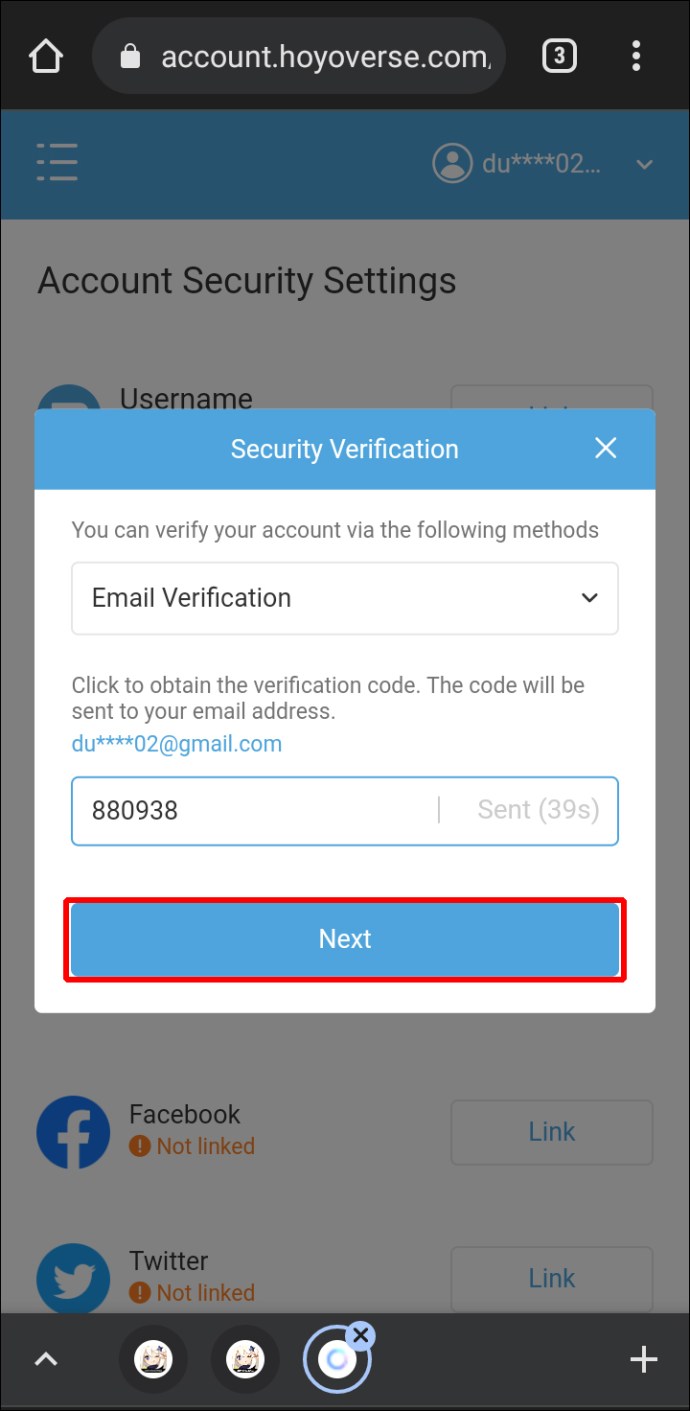Expand the bottom tab bar chevron

tap(47, 1359)
